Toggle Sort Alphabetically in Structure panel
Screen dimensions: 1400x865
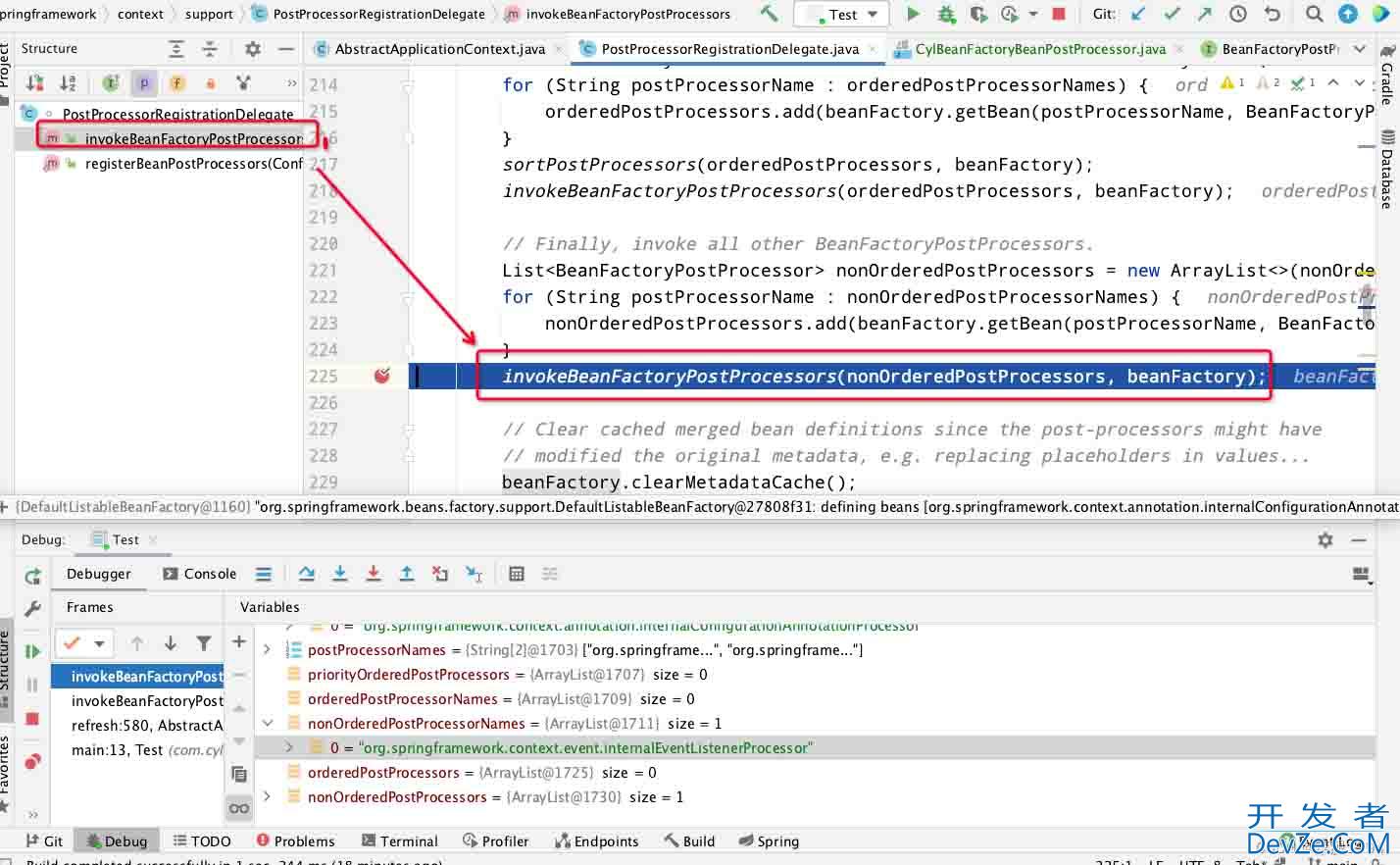(x=68, y=83)
